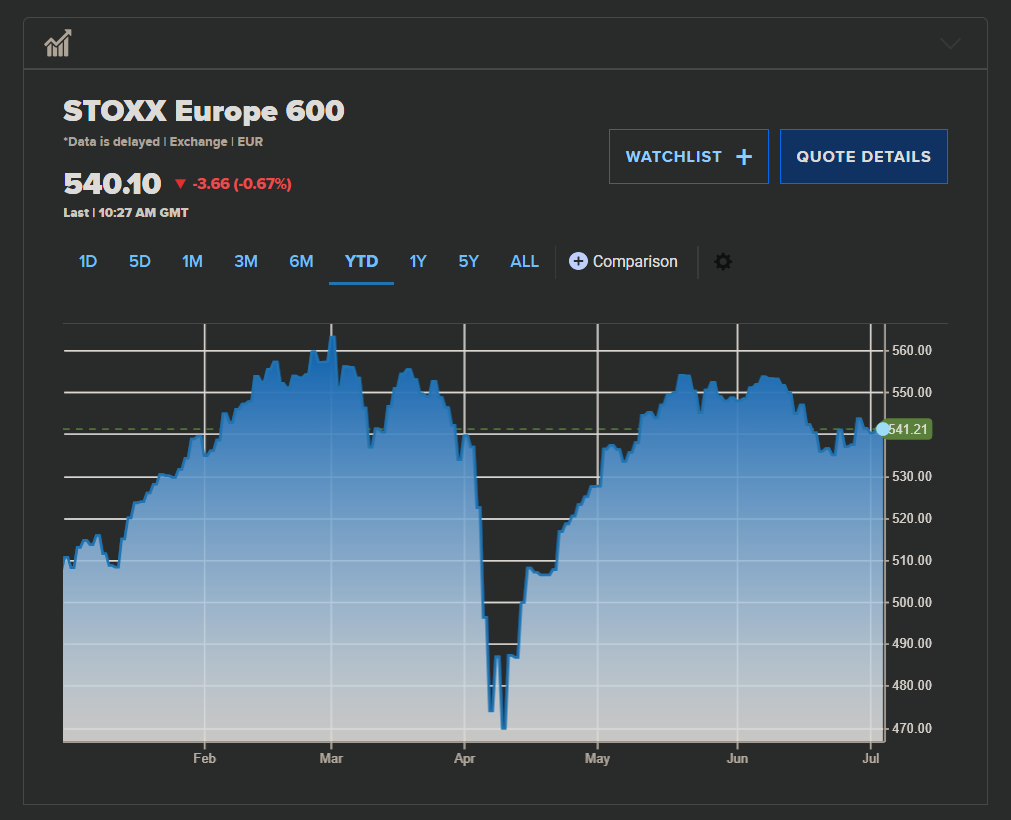The image size is (1011, 820).
Task: Select the 3M time range
Action: coord(246,262)
